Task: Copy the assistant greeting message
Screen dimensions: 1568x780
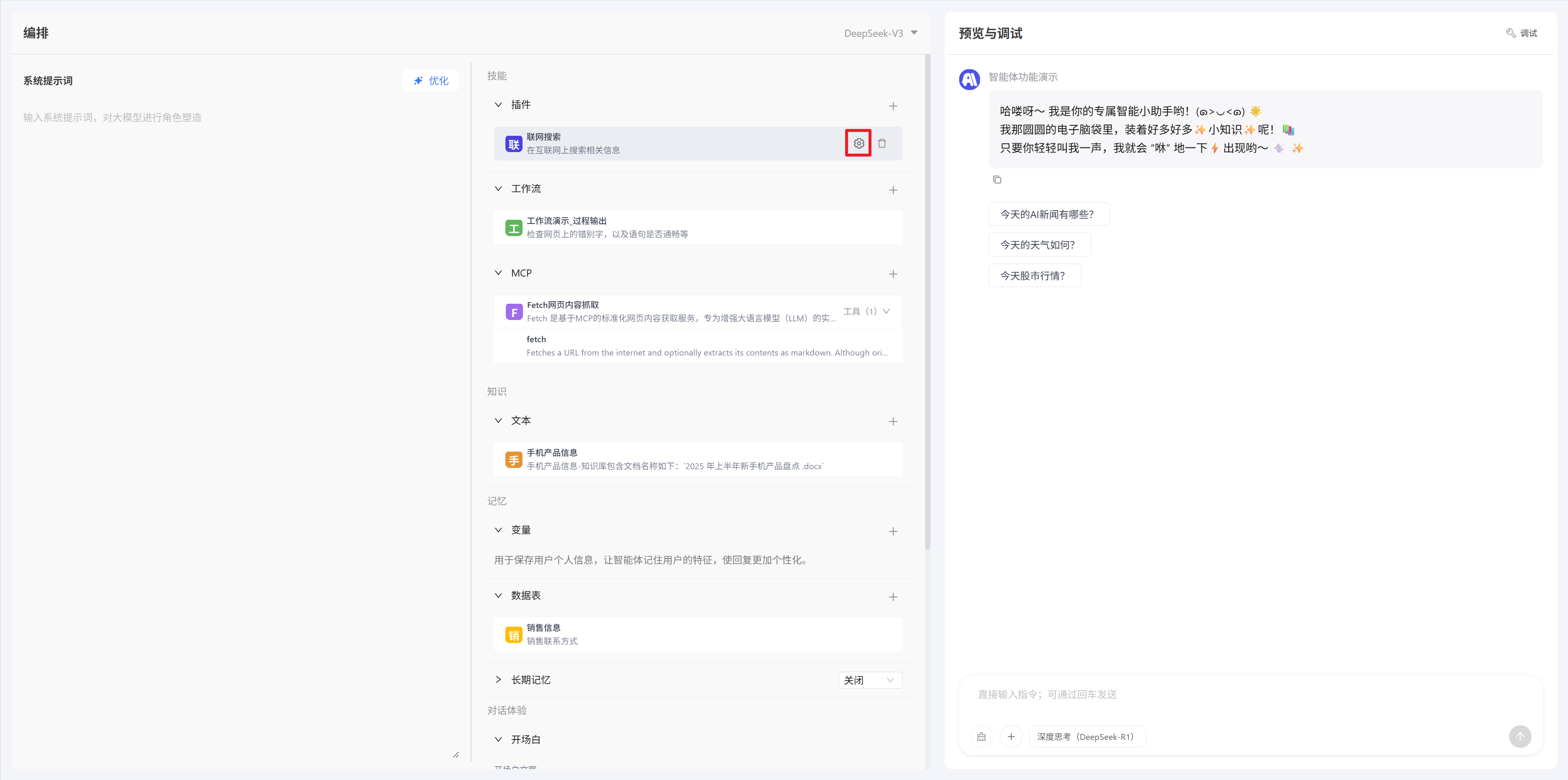Action: tap(997, 180)
